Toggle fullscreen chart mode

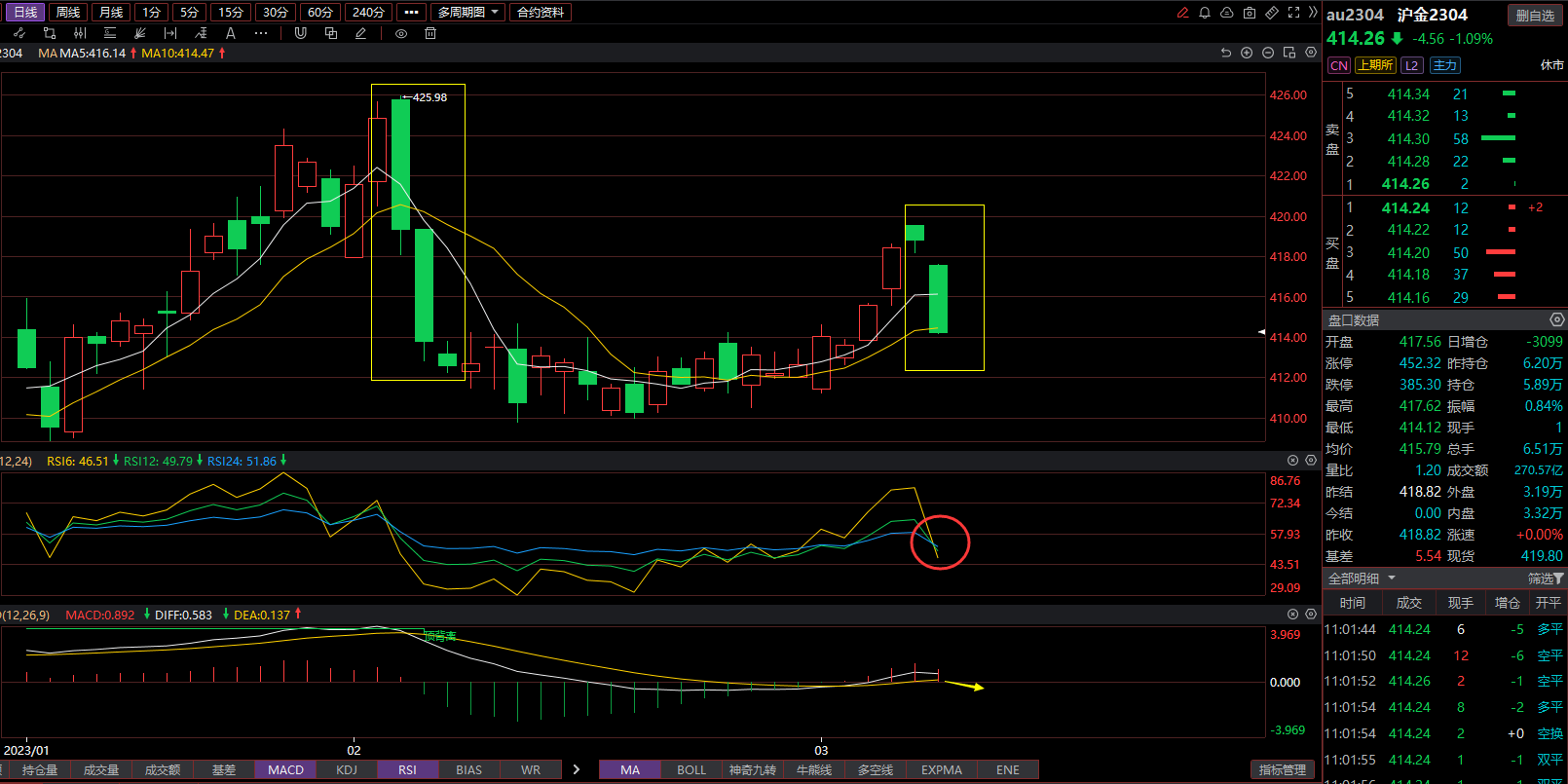point(1293,13)
